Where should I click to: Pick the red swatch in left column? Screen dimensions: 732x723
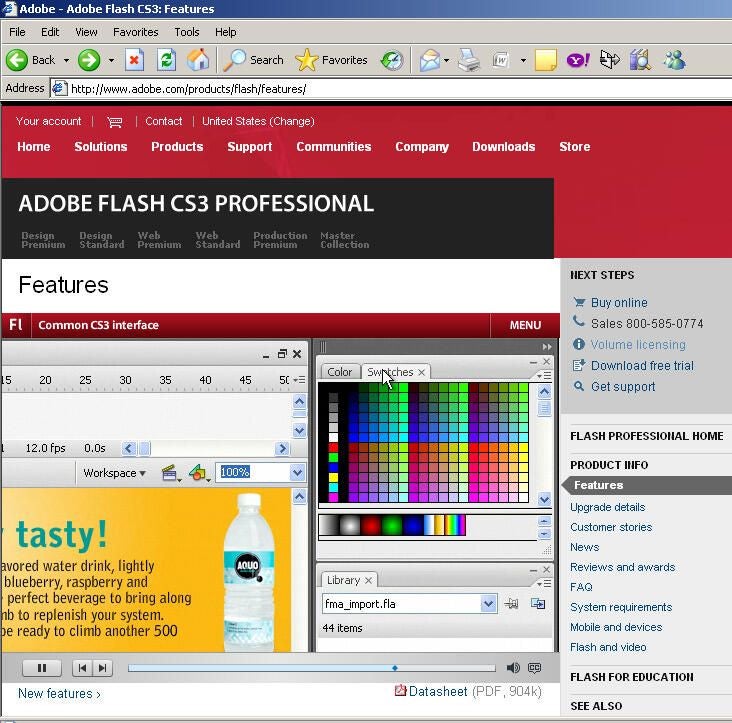(333, 448)
